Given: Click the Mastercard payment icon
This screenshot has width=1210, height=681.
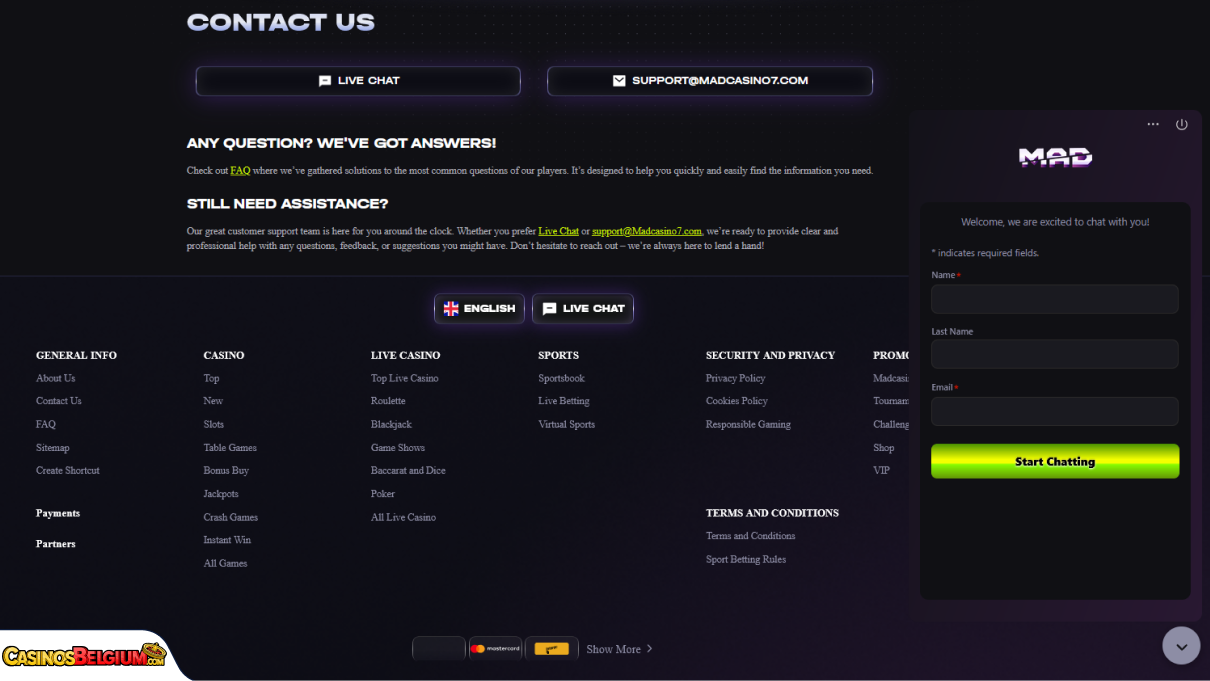Looking at the screenshot, I should tap(495, 649).
